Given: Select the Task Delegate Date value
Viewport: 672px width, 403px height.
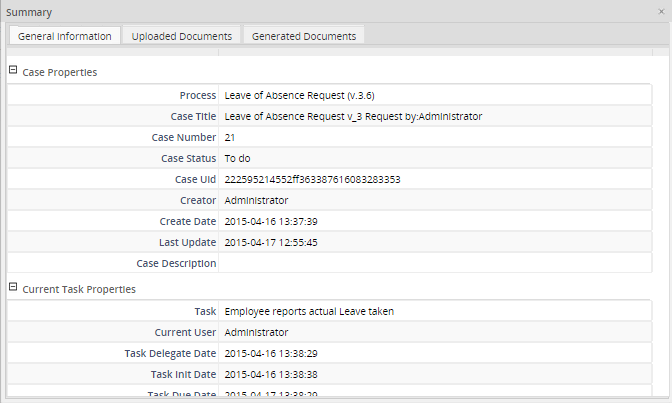Looking at the screenshot, I should [x=271, y=353].
